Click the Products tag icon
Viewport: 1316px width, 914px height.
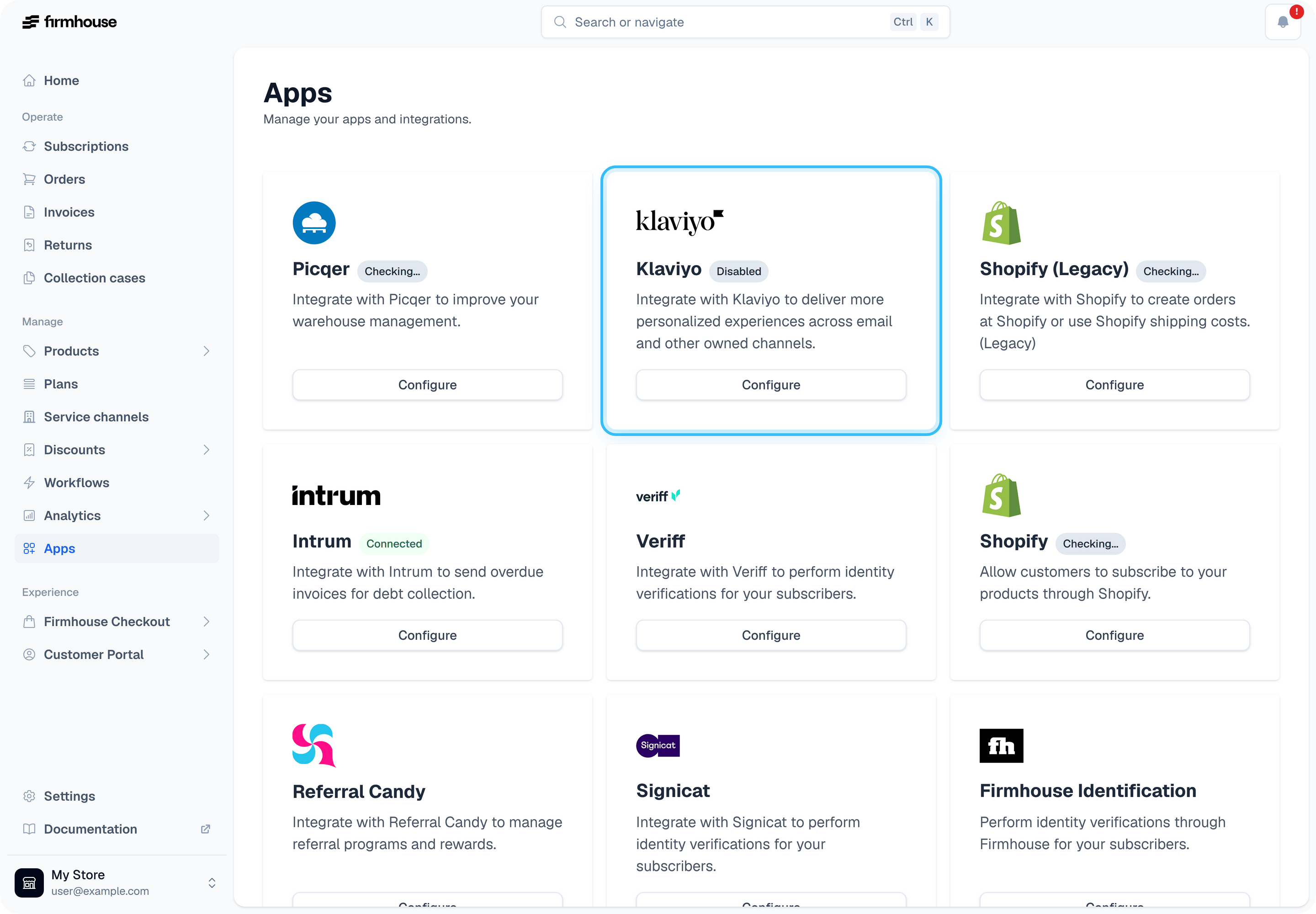click(29, 351)
